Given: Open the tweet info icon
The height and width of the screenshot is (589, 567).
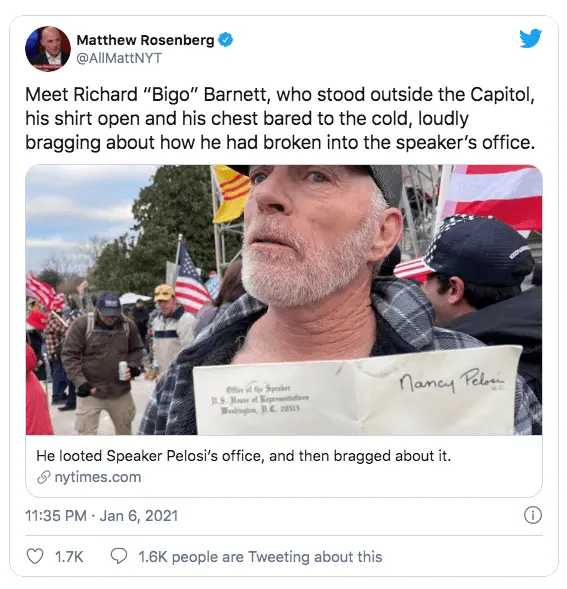Looking at the screenshot, I should 533,515.
